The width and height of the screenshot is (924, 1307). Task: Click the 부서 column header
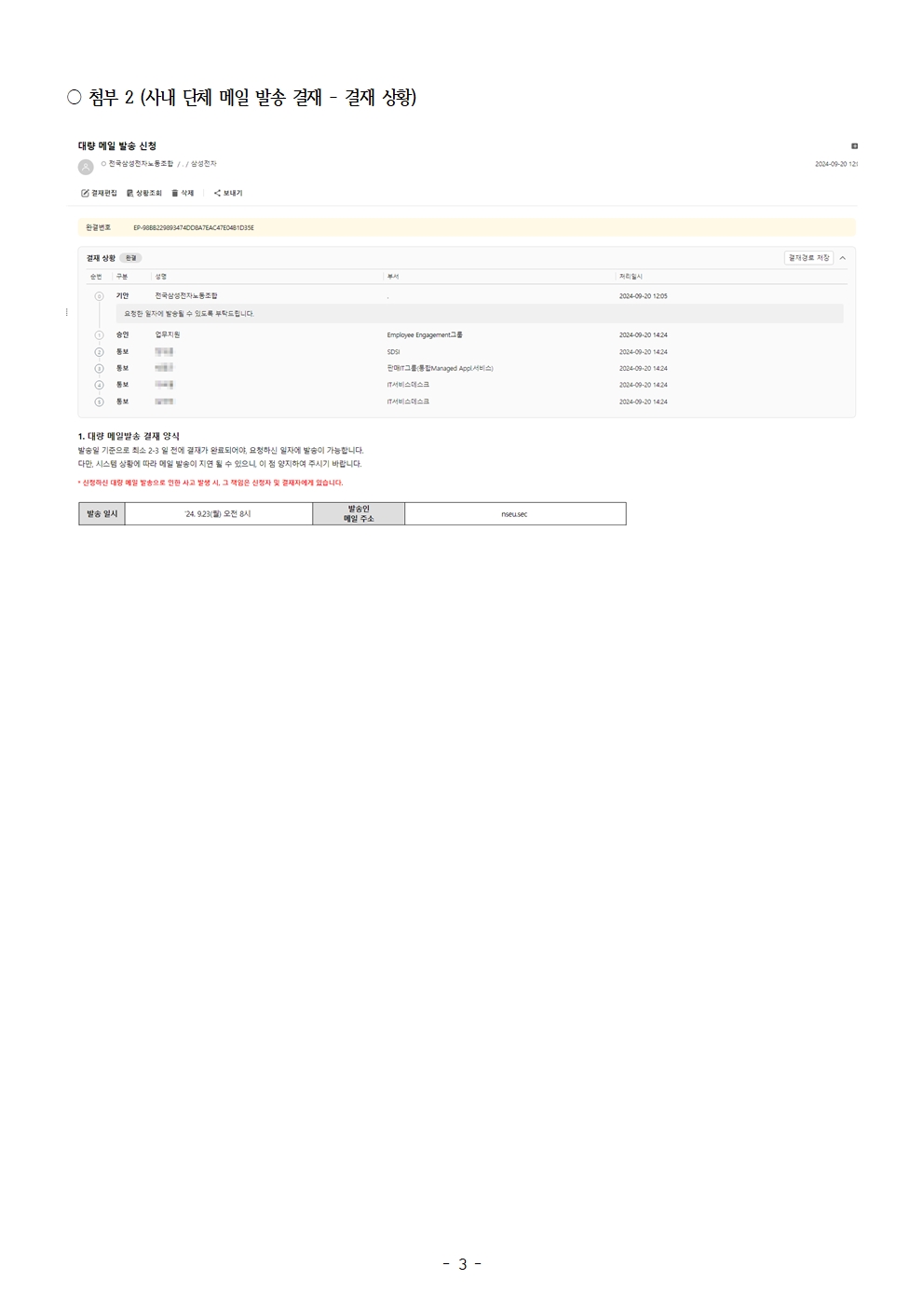[392, 277]
